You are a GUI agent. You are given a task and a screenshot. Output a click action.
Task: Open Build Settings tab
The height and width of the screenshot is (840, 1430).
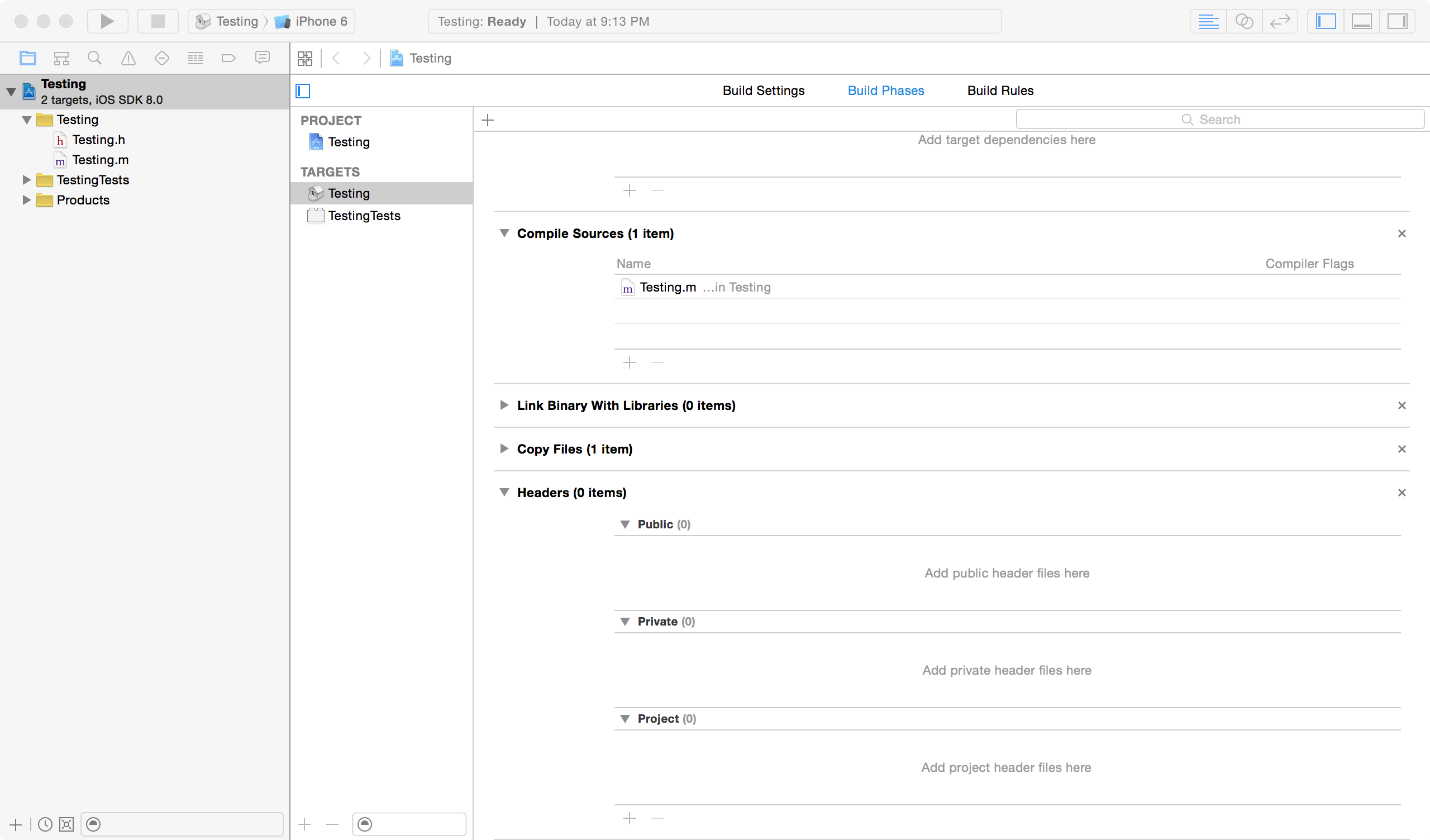point(763,91)
